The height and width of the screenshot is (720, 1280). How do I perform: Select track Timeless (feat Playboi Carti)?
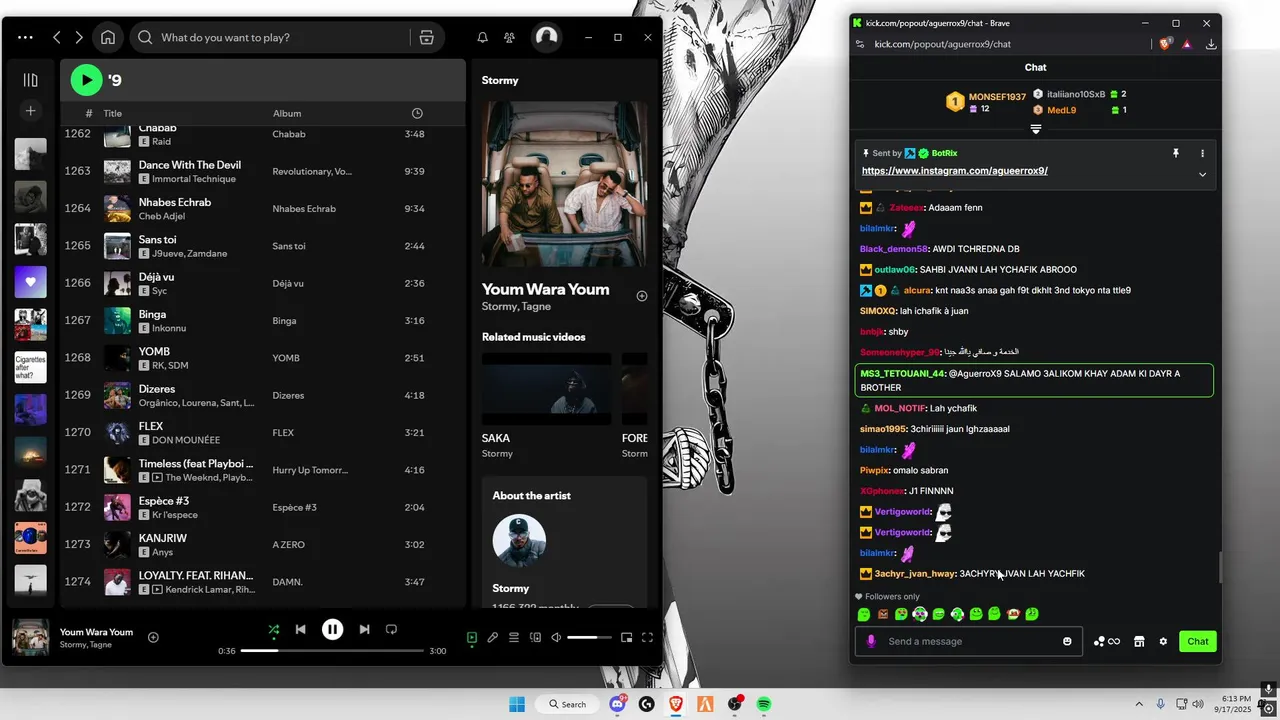pyautogui.click(x=260, y=470)
